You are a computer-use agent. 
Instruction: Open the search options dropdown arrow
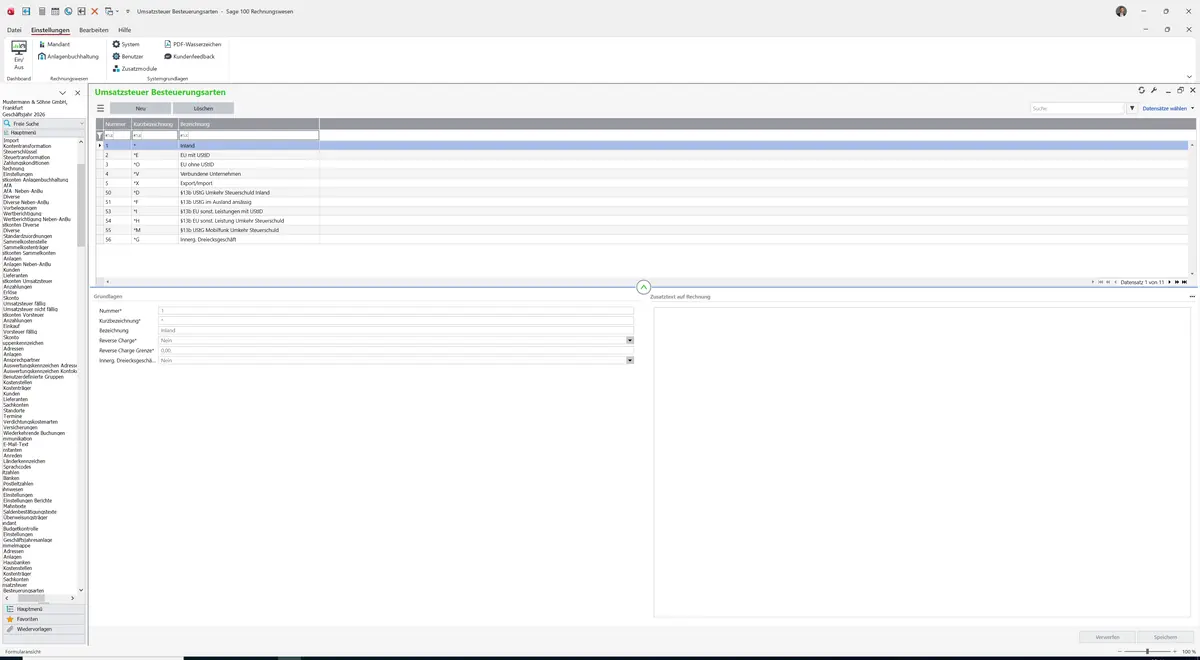1132,108
